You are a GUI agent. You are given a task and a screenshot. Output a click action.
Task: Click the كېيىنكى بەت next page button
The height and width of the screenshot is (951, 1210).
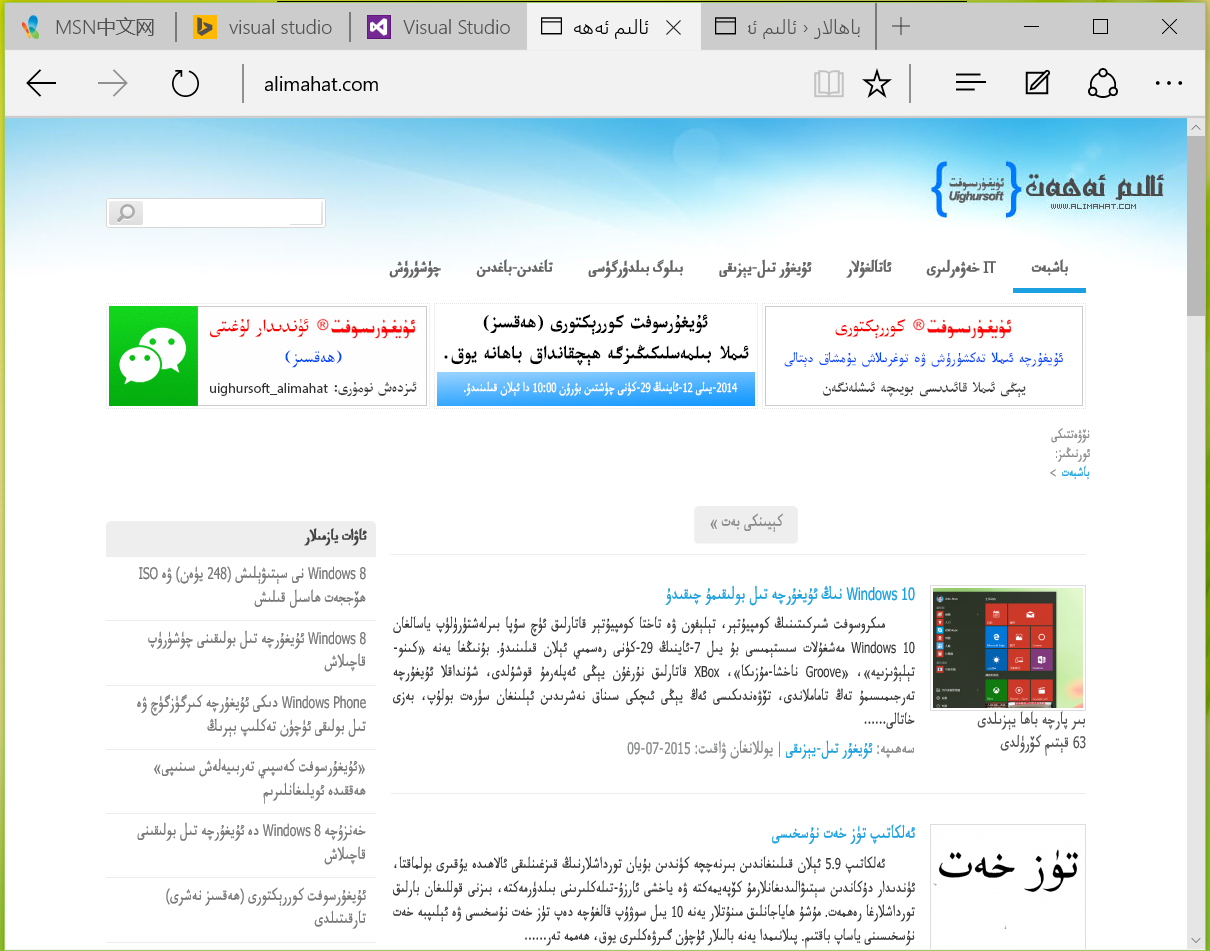(x=746, y=524)
